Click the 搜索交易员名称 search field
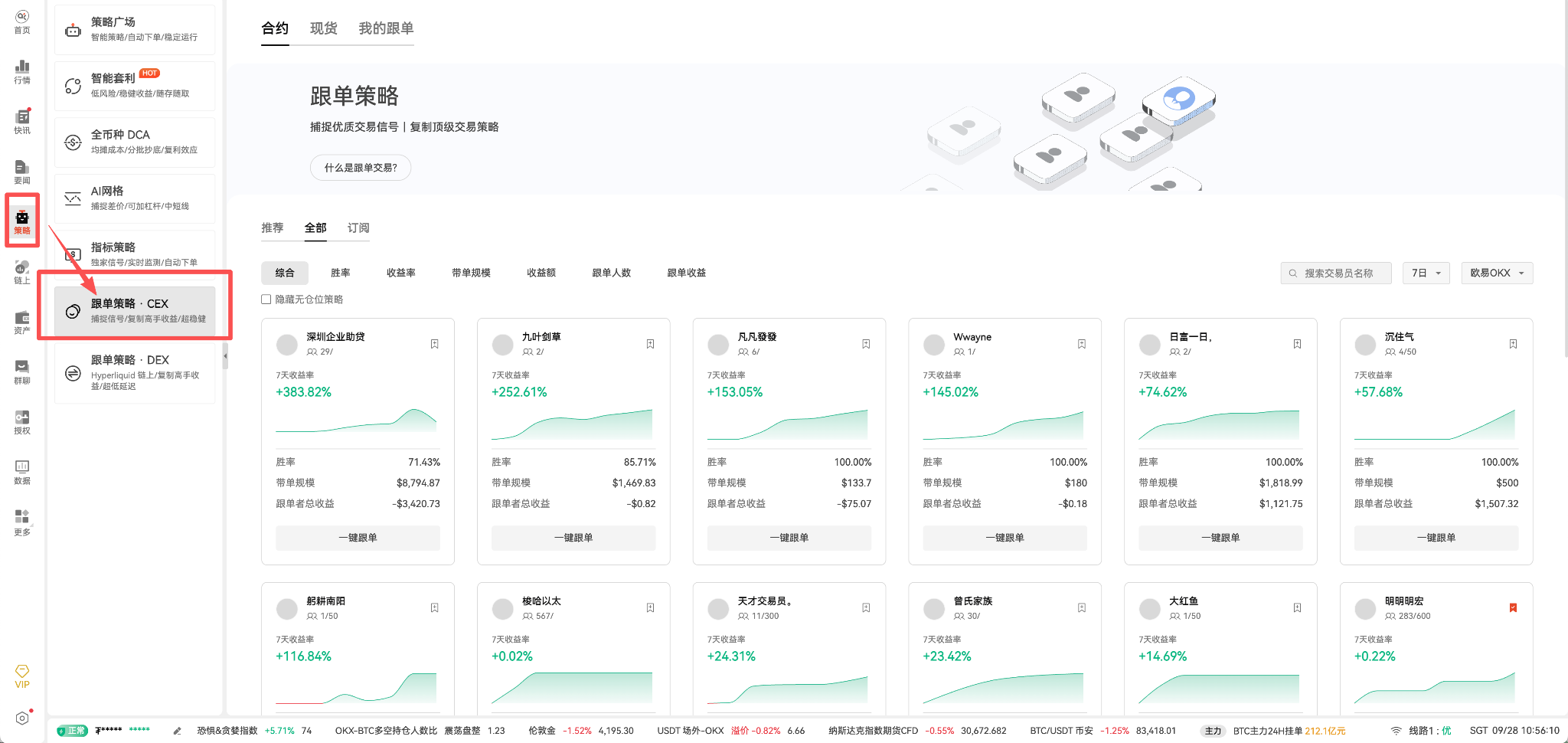 [x=1336, y=273]
